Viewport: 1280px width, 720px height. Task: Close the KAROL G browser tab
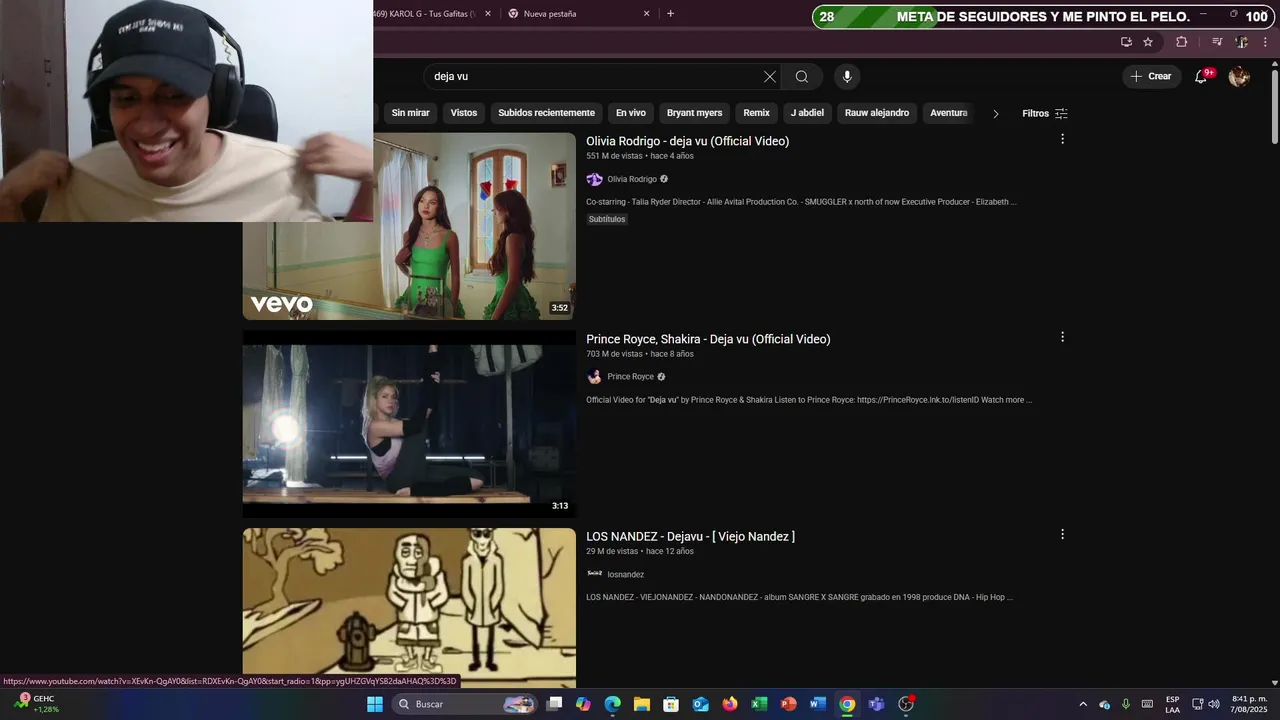[x=488, y=14]
